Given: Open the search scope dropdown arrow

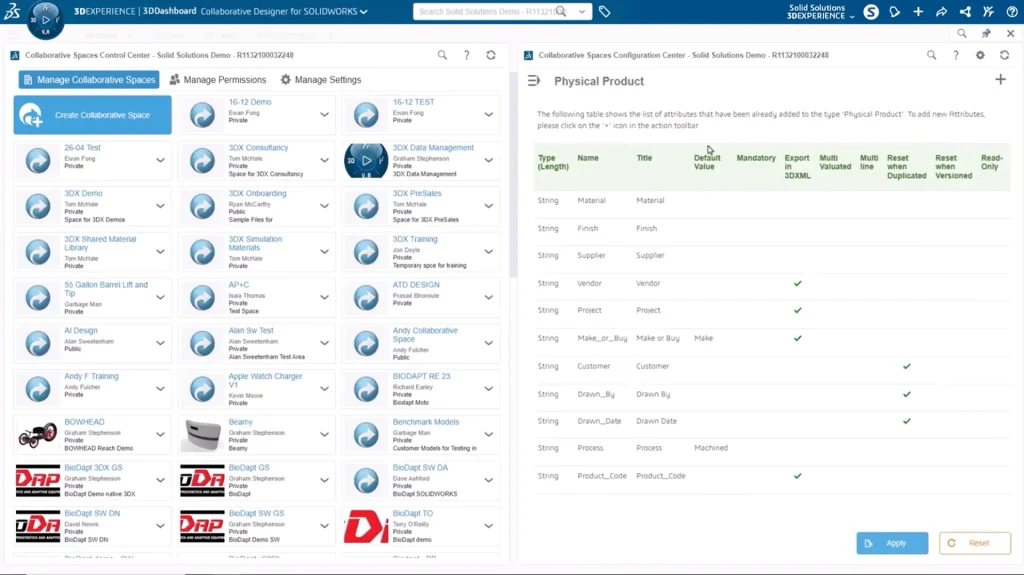Looking at the screenshot, I should (581, 12).
